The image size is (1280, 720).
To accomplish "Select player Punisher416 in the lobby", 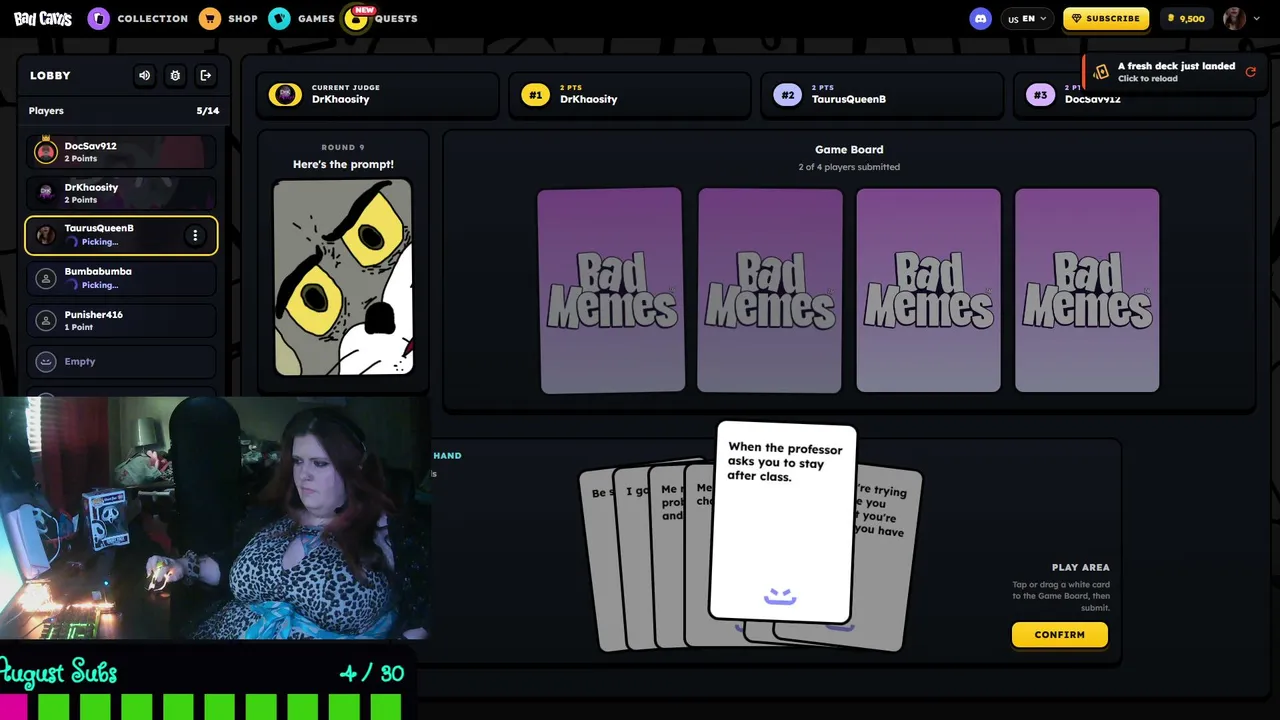I will click(121, 321).
